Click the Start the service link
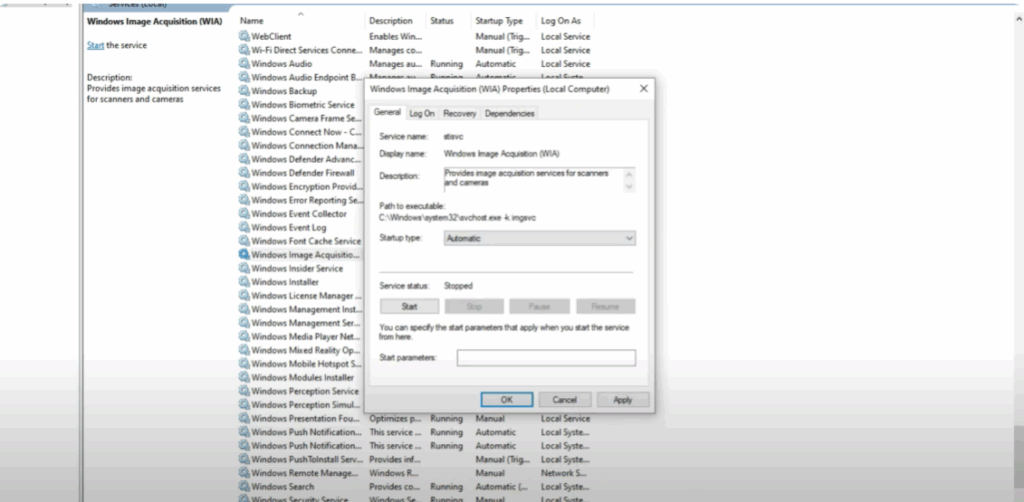This screenshot has height=502, width=1024. tap(95, 45)
